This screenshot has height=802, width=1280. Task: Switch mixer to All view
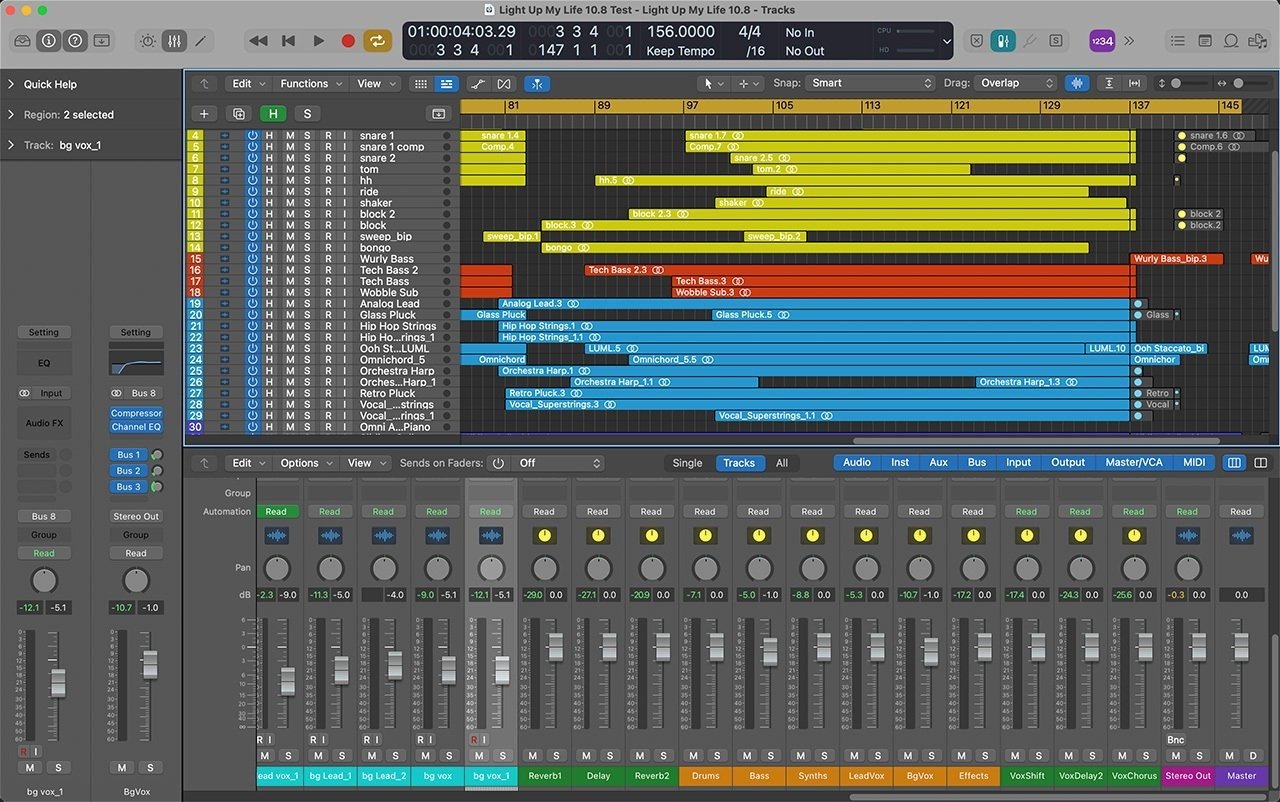(782, 463)
